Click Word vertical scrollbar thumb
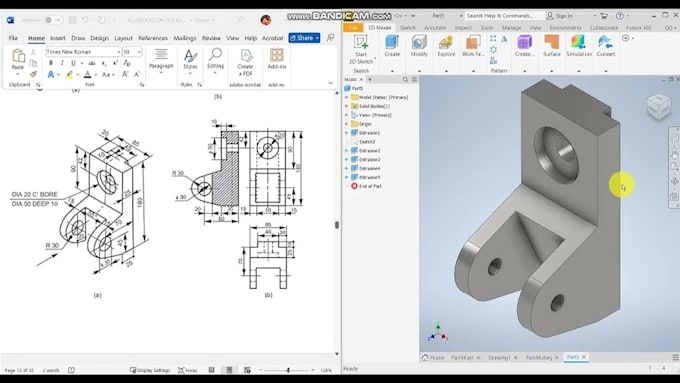Image resolution: width=680 pixels, height=383 pixels. pyautogui.click(x=337, y=225)
